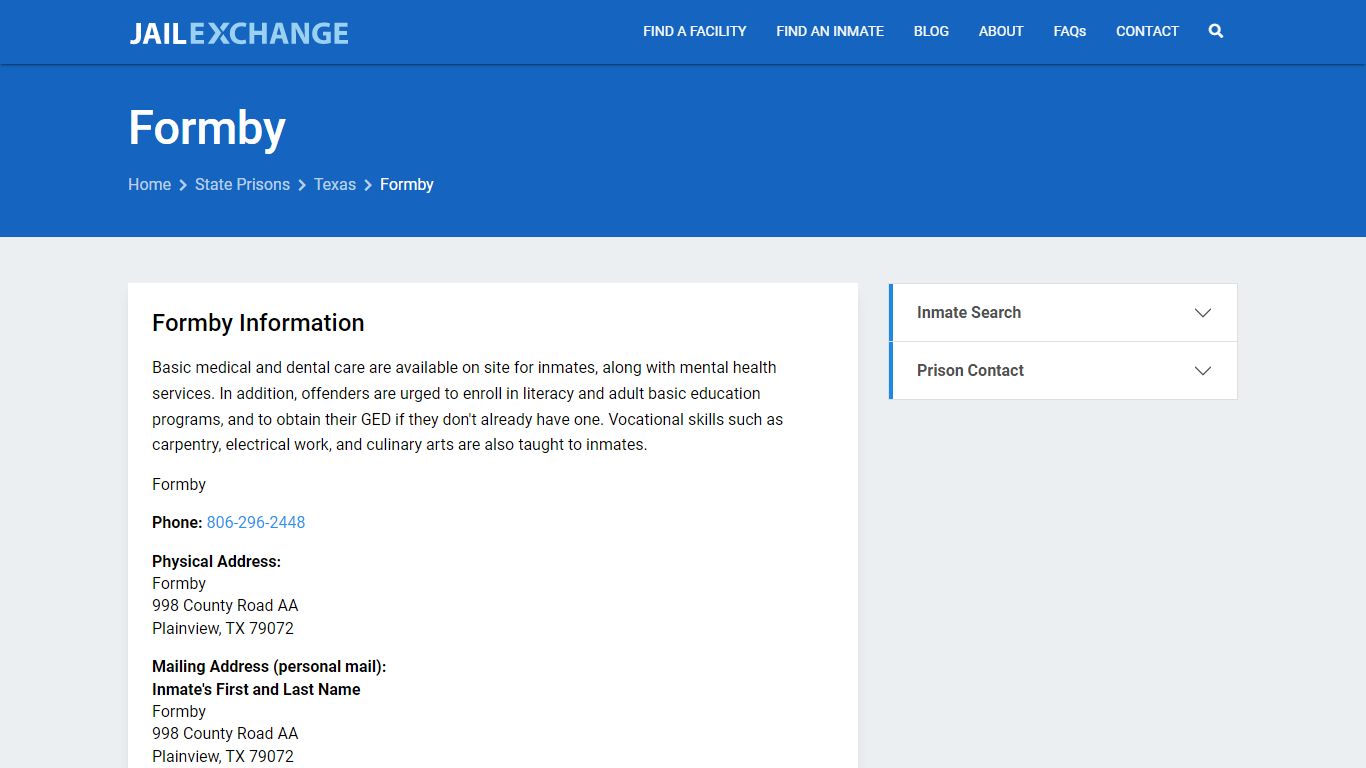Select the Mailing Address (personal mail) label

[x=269, y=666]
